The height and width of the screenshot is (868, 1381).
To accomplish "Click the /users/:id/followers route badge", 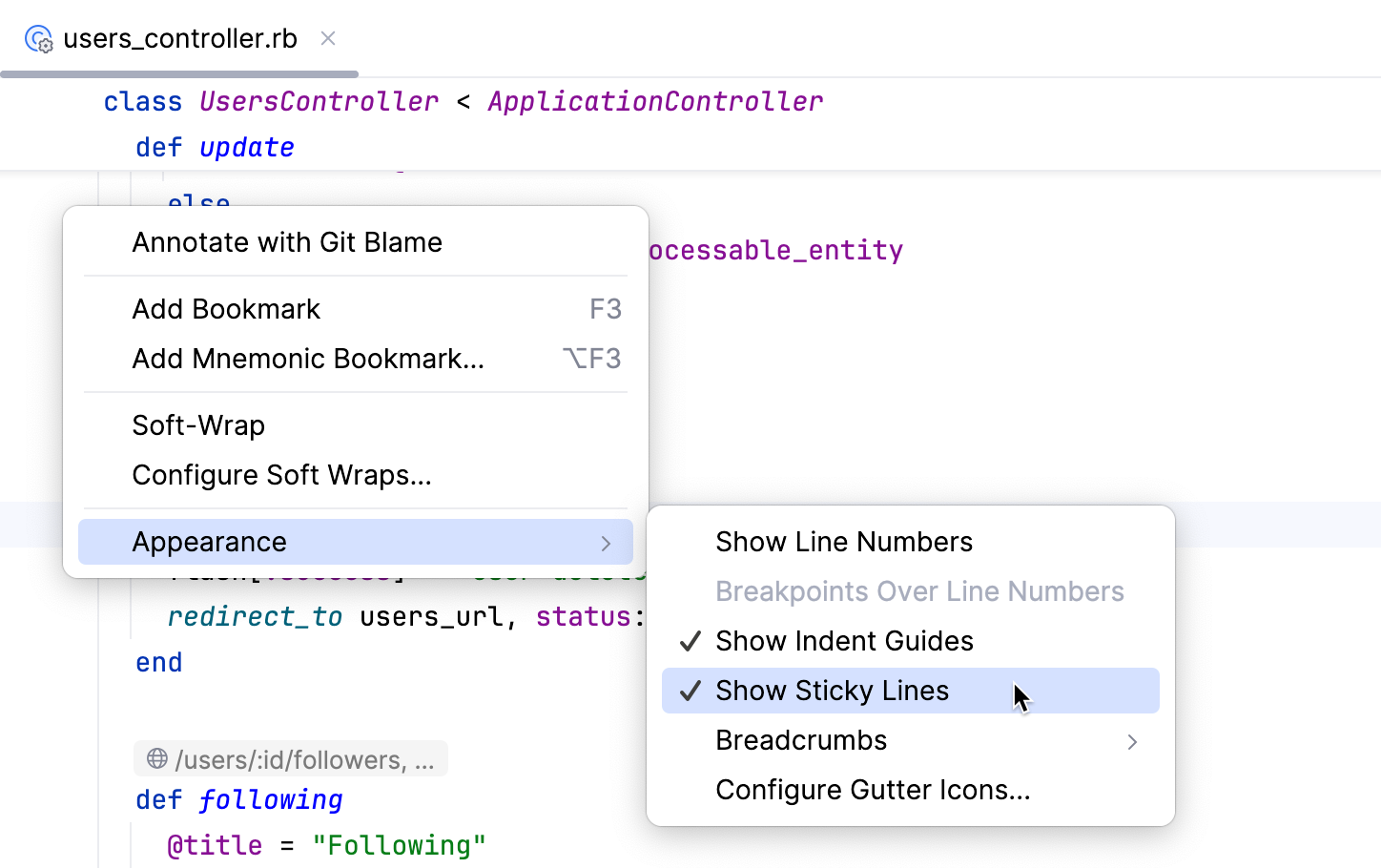I will (x=289, y=758).
